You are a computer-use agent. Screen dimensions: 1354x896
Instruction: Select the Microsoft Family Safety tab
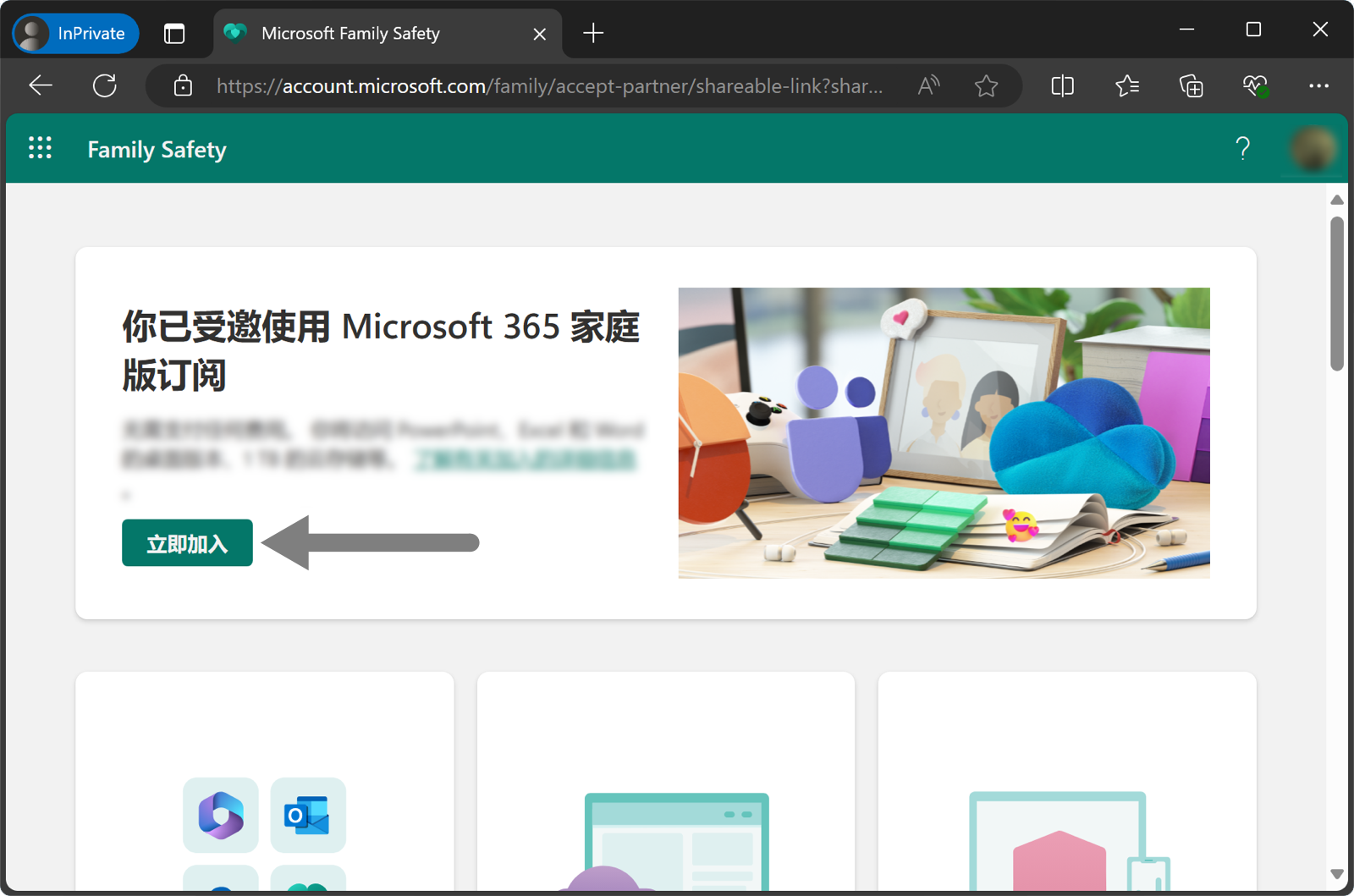click(x=388, y=34)
